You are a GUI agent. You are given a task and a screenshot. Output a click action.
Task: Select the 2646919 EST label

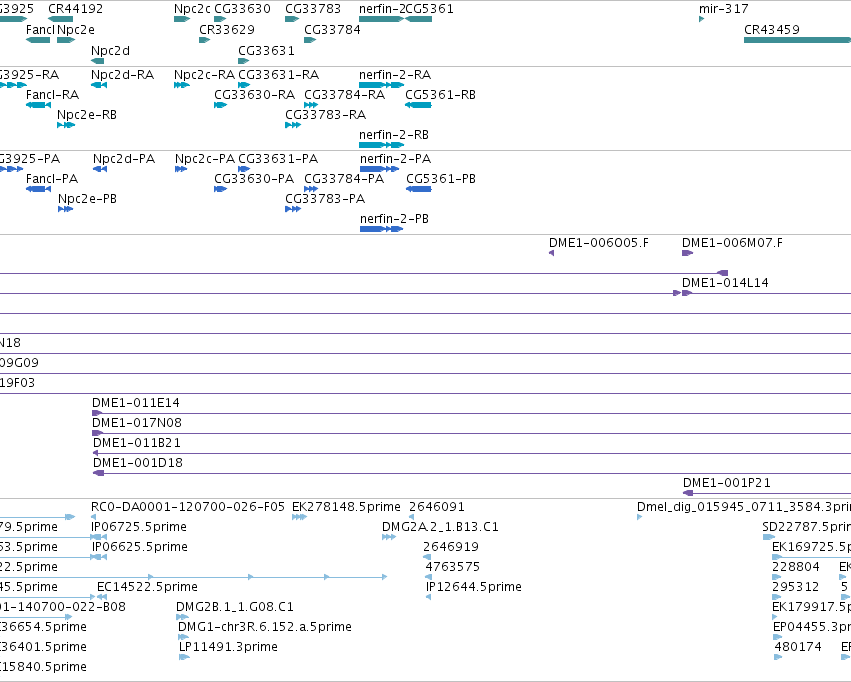[x=451, y=546]
